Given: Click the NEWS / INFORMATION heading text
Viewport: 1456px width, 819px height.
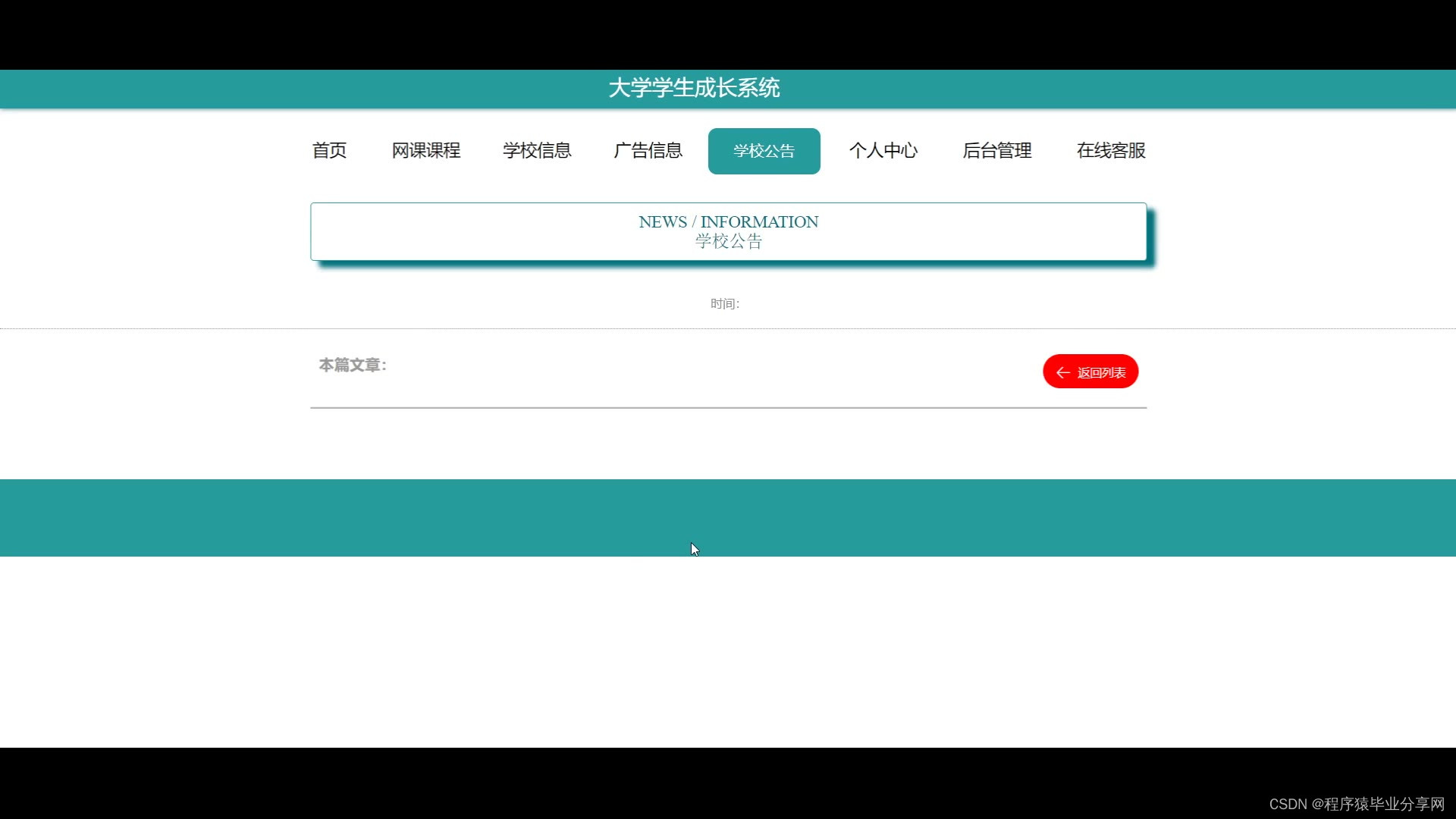Looking at the screenshot, I should click(728, 221).
